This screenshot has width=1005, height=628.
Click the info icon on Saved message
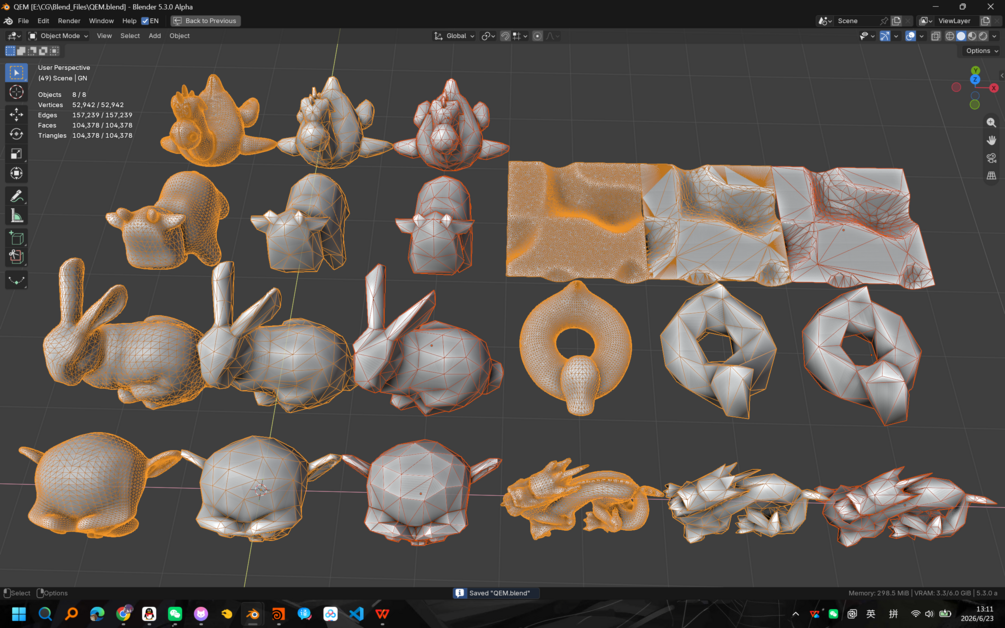459,593
